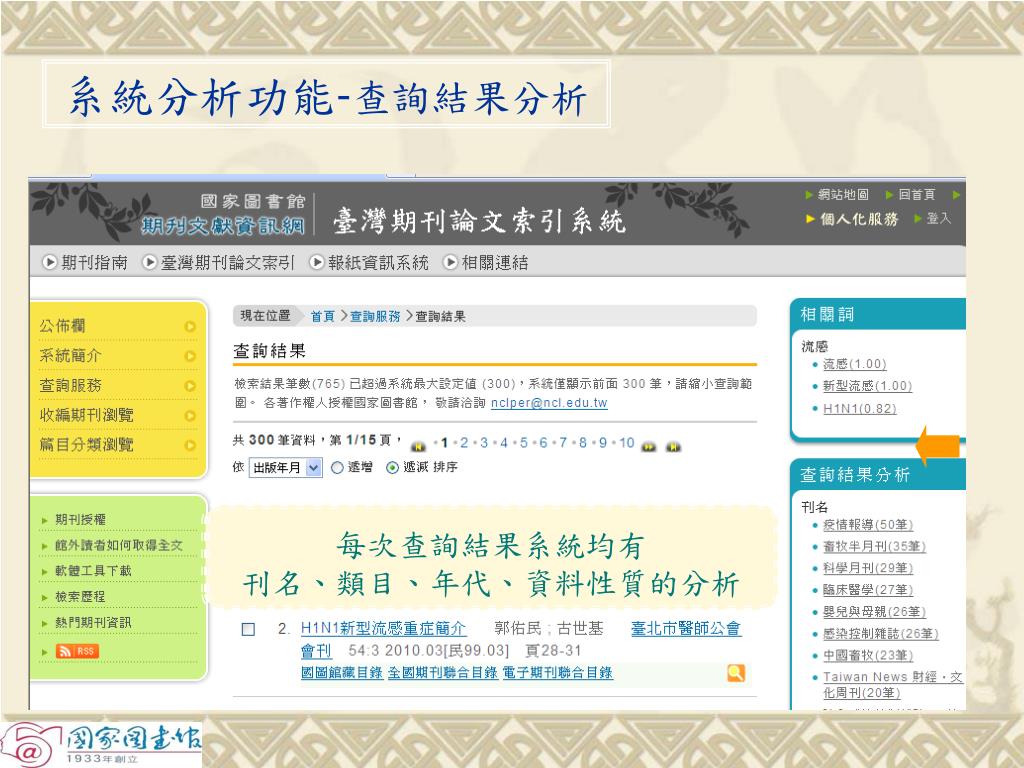Click 首頁 in the breadcrumb
Viewport: 1024px width, 768px height.
point(322,316)
